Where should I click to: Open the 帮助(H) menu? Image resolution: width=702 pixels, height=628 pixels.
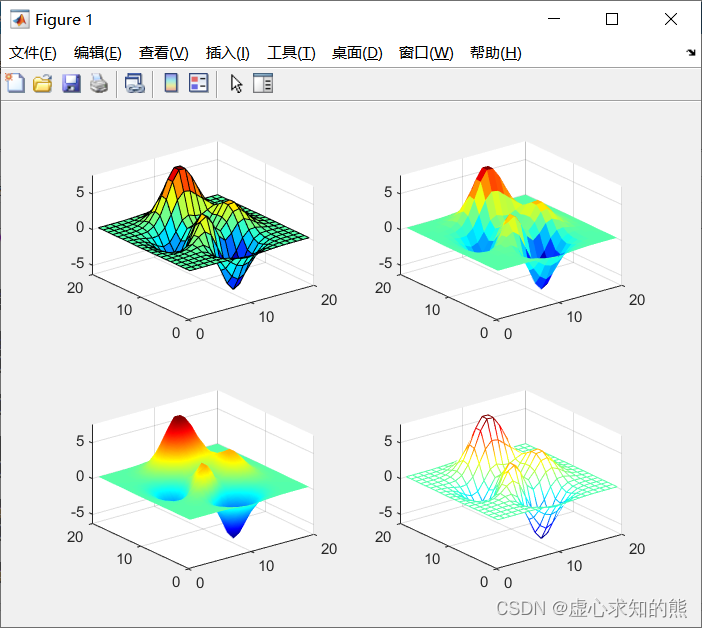496,53
